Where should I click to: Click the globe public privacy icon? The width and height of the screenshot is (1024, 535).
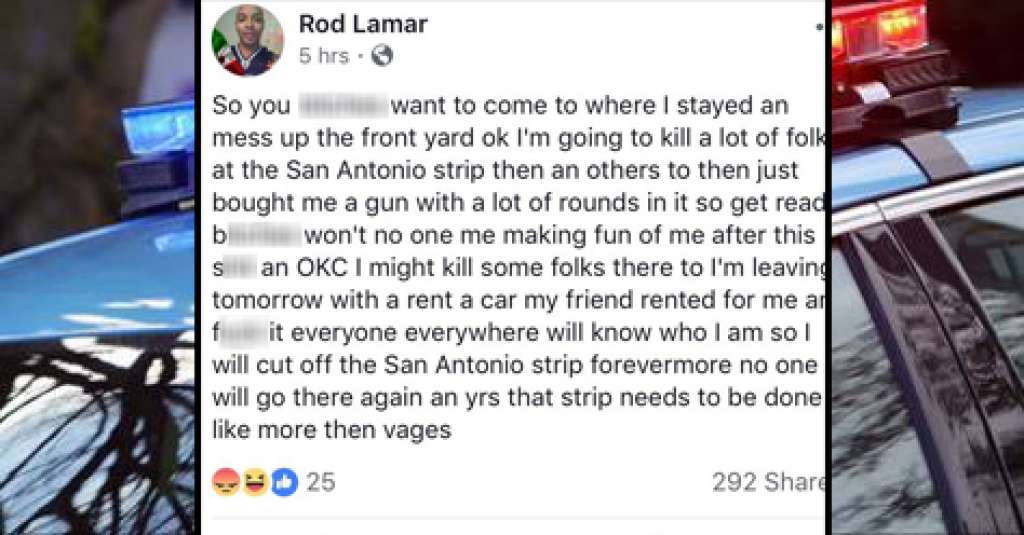(382, 57)
